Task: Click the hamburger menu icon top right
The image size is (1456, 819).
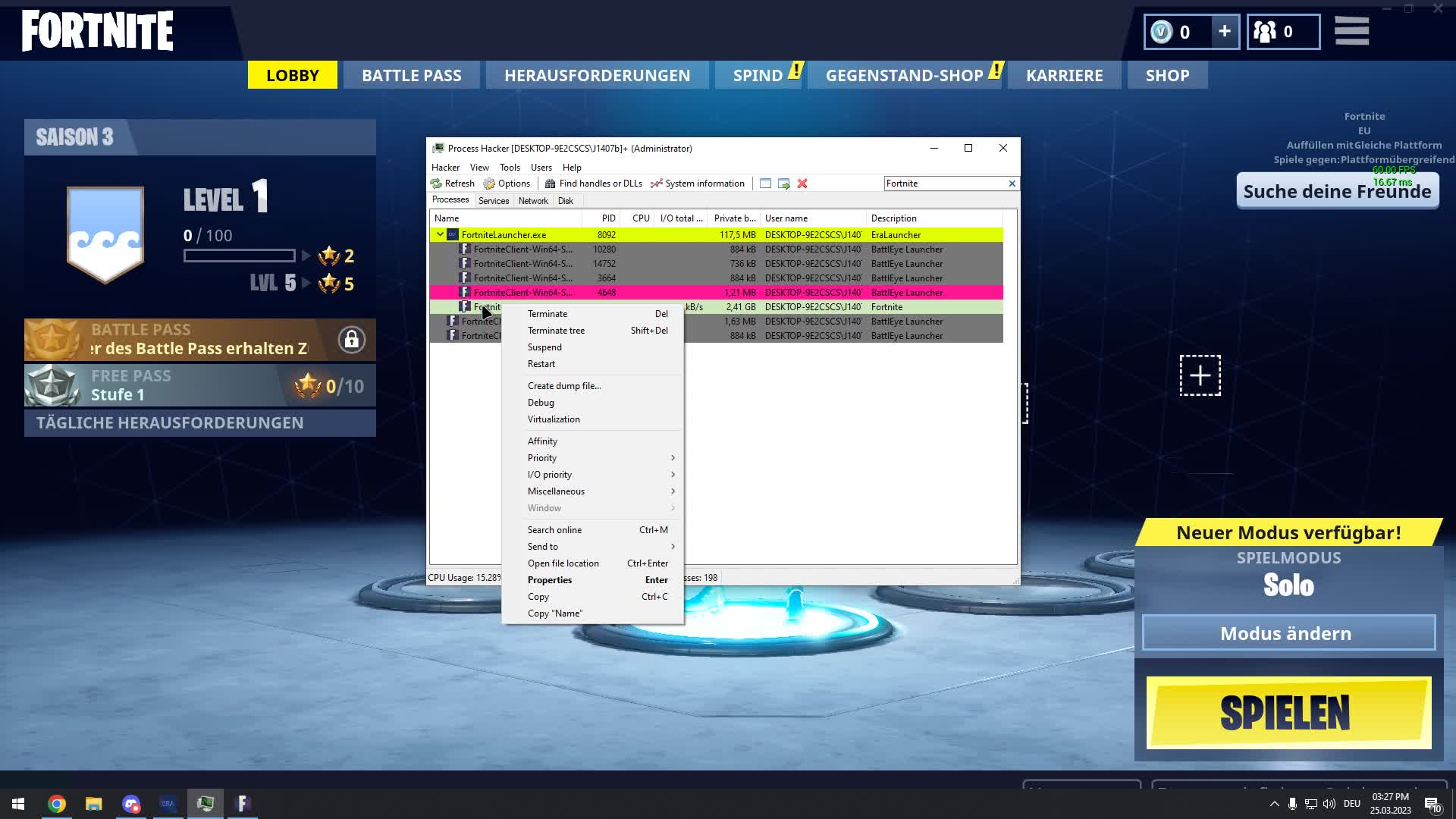Action: (1357, 31)
